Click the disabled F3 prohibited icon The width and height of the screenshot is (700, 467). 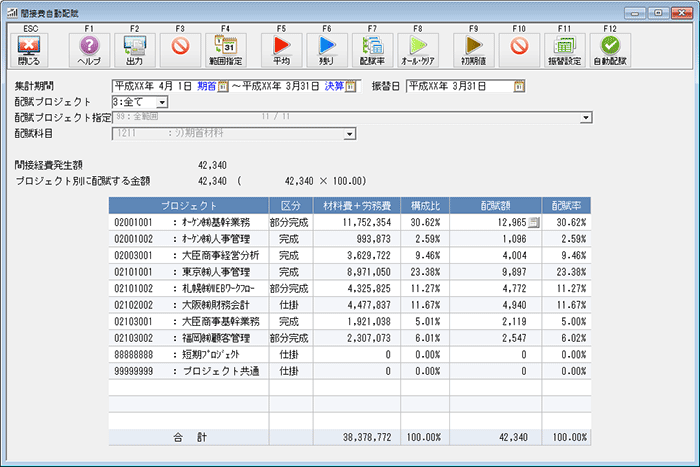tap(180, 50)
